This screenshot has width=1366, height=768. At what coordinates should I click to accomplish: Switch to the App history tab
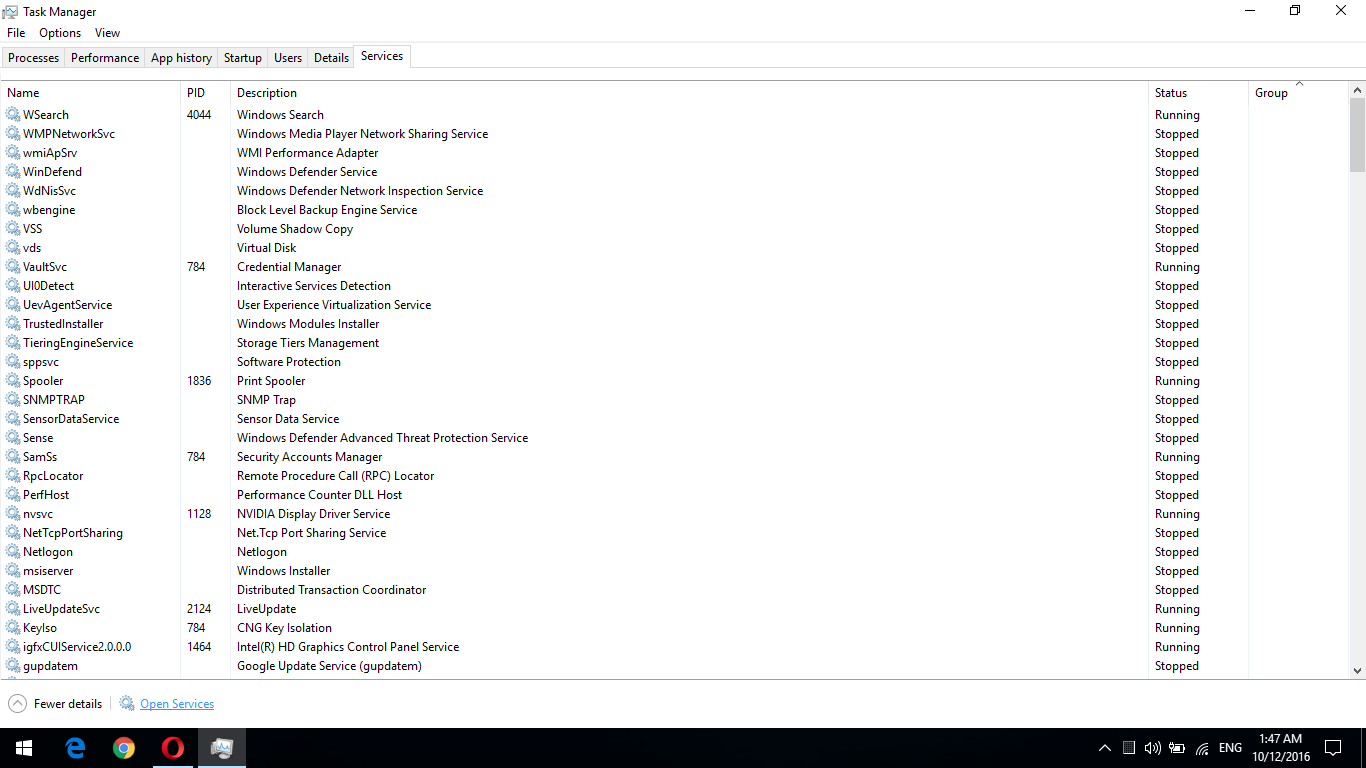click(181, 58)
